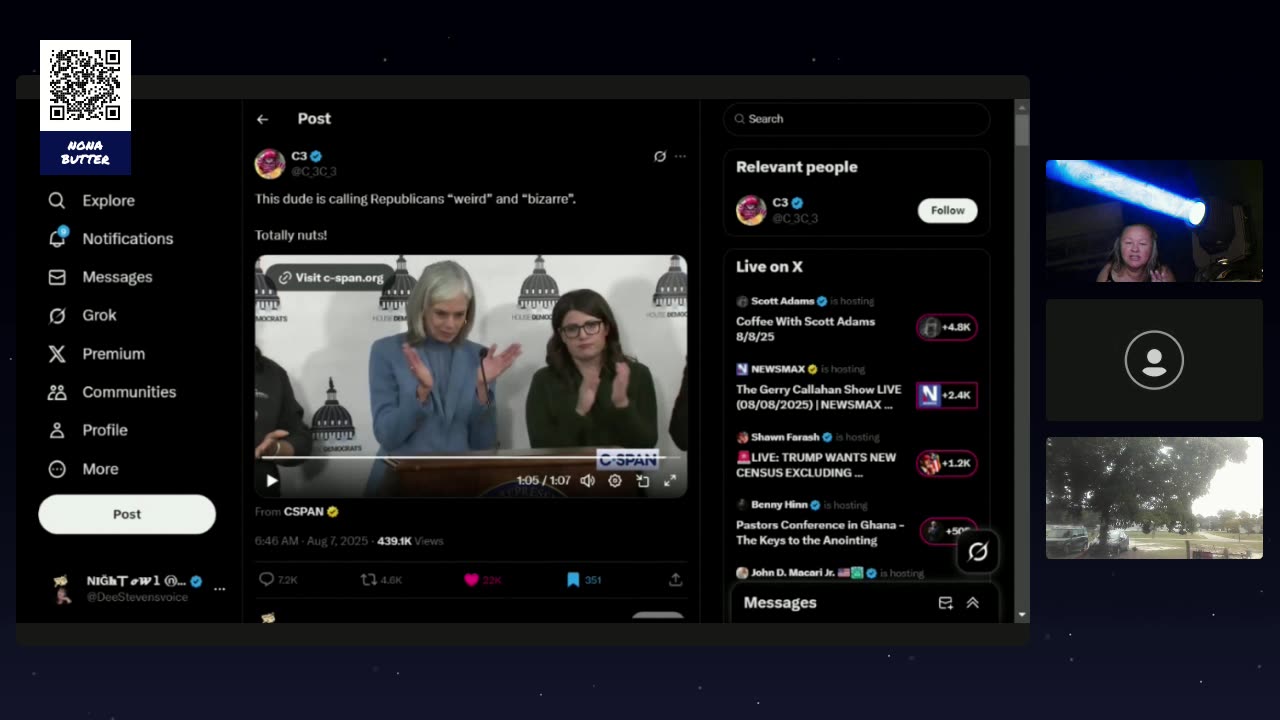Open Coffee With Scott Adams live
Screen dimensions: 1280x720
(805, 329)
